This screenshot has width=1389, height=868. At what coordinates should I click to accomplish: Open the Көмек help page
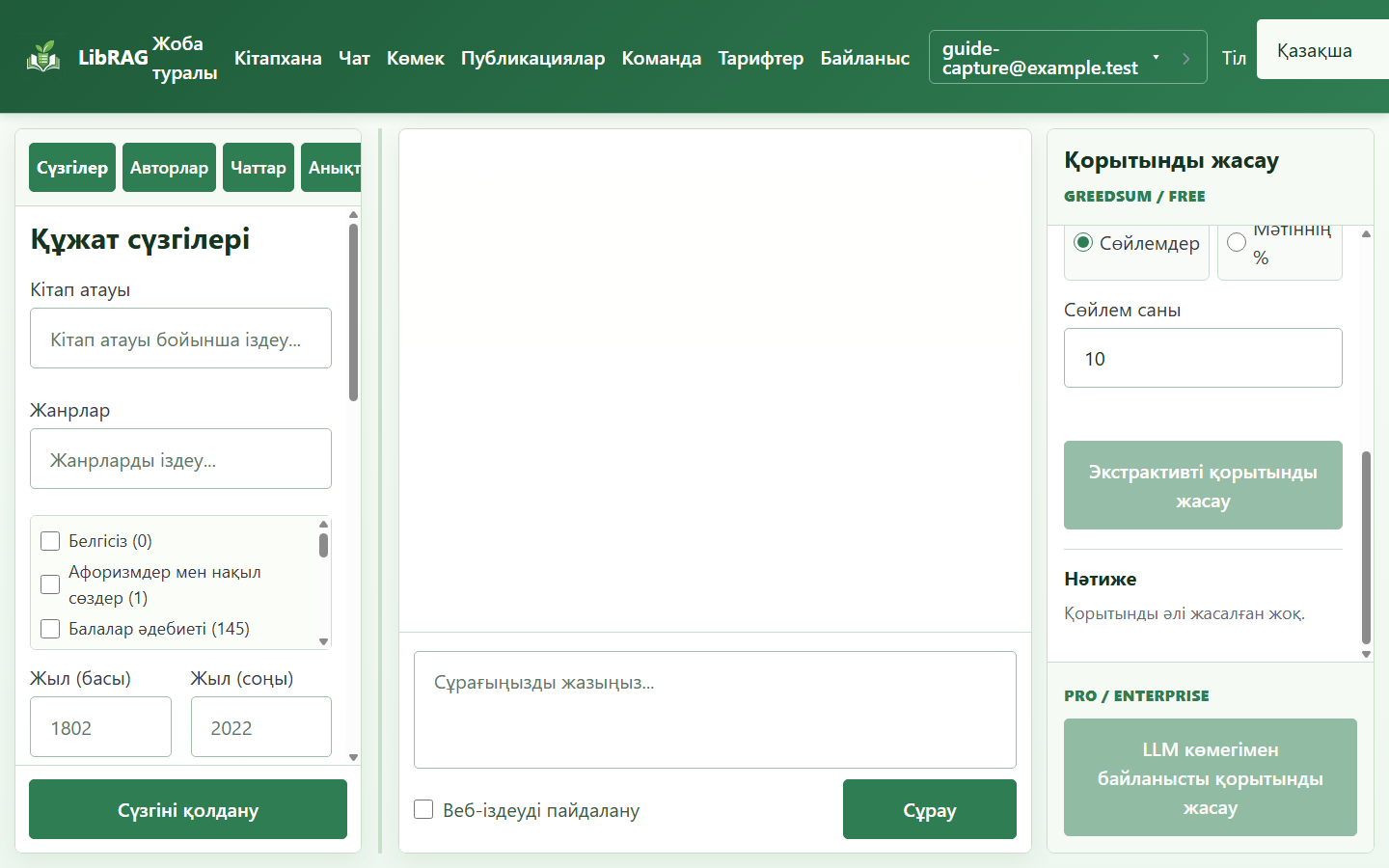pyautogui.click(x=416, y=58)
